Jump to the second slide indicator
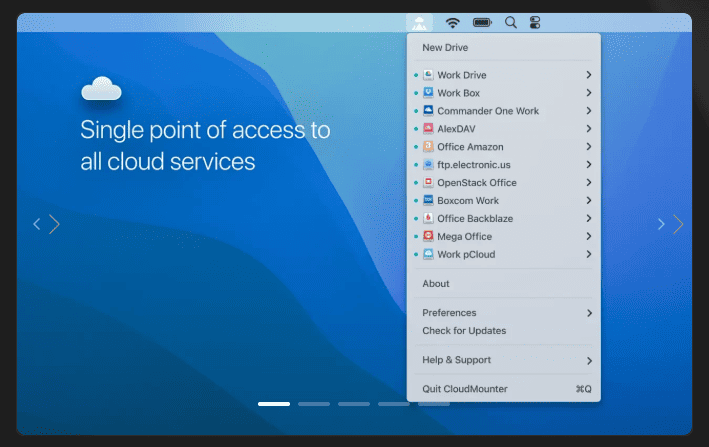Viewport: 709px width, 447px height. pyautogui.click(x=314, y=404)
